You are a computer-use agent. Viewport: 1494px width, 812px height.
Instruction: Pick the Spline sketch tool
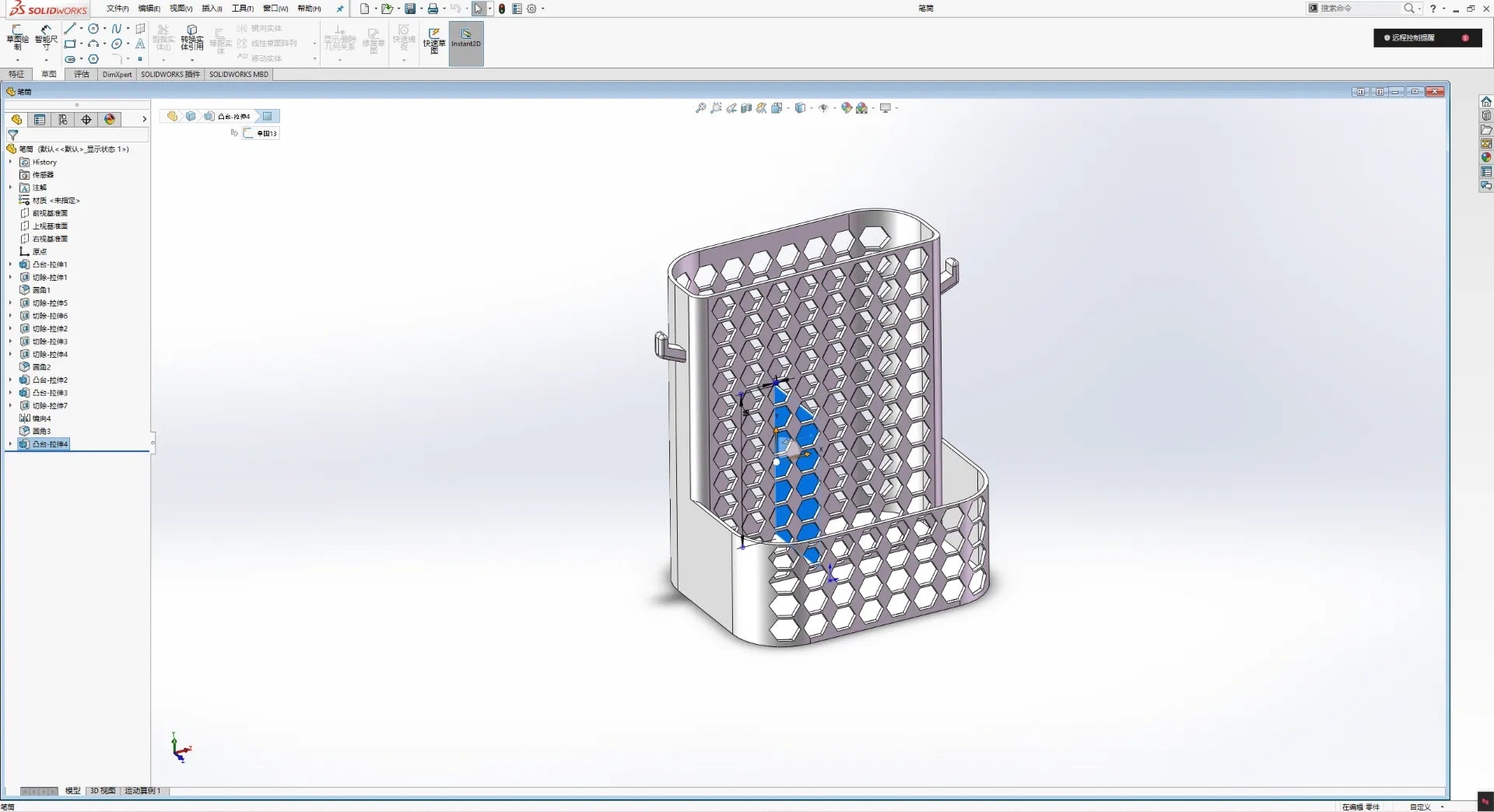click(x=117, y=29)
